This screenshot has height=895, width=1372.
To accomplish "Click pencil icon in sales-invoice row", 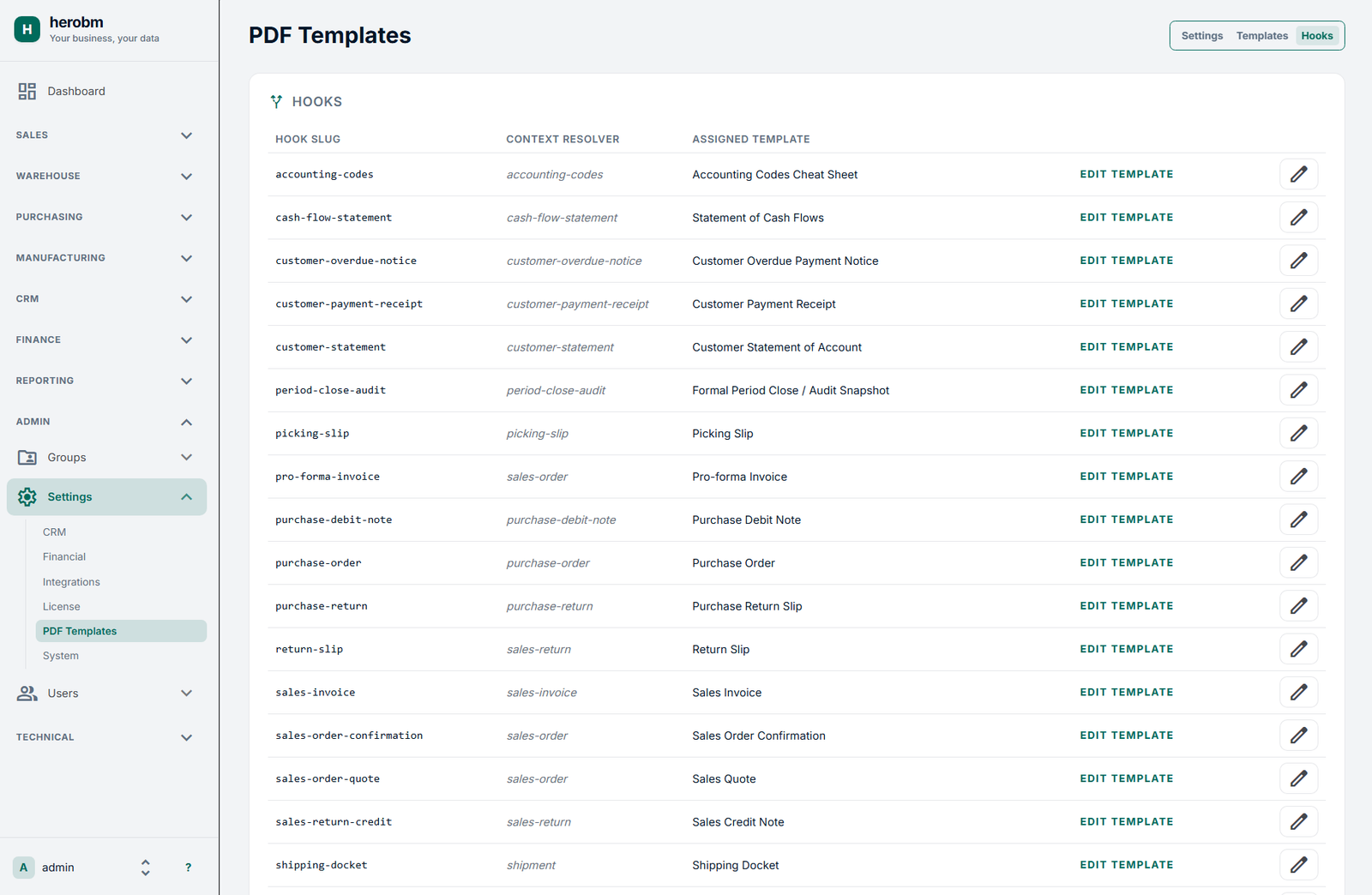I will point(1298,692).
